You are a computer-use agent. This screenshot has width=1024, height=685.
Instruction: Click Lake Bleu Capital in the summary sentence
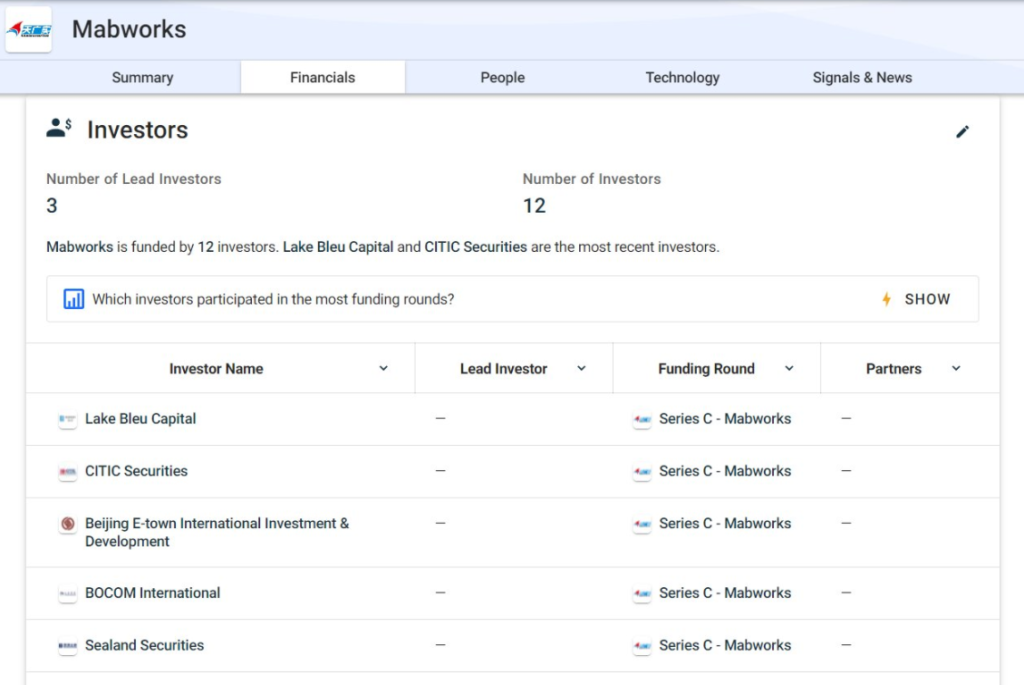(x=338, y=247)
